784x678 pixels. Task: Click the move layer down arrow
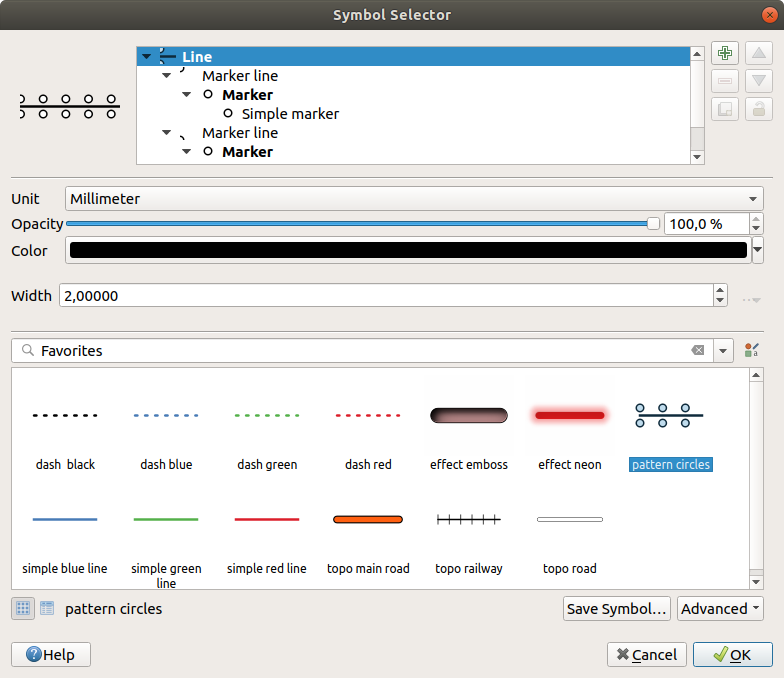[x=759, y=81]
